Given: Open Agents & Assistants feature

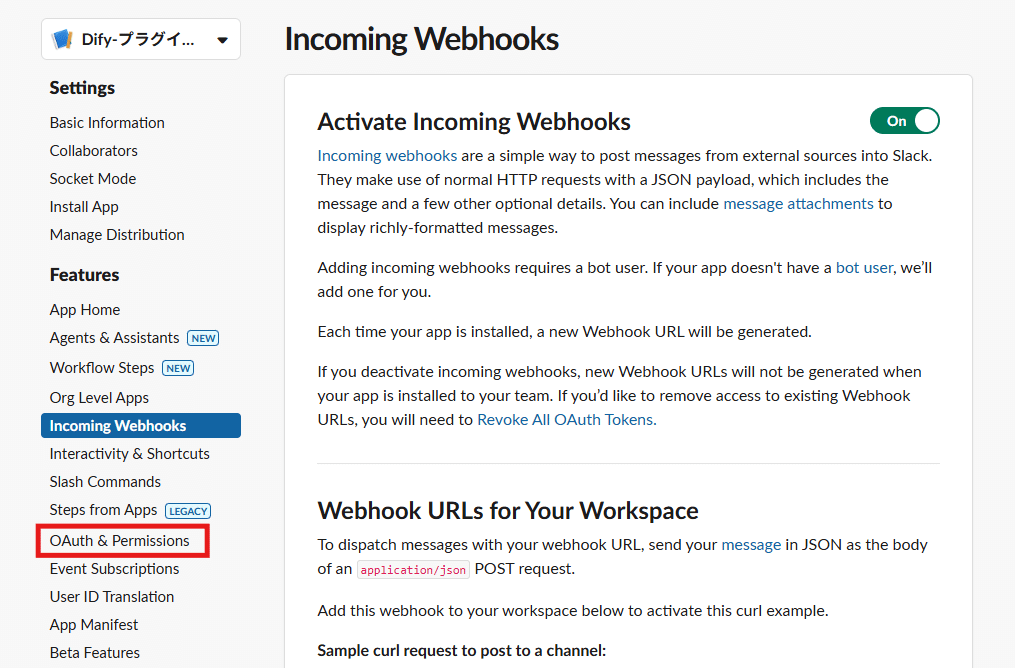Looking at the screenshot, I should [x=115, y=338].
